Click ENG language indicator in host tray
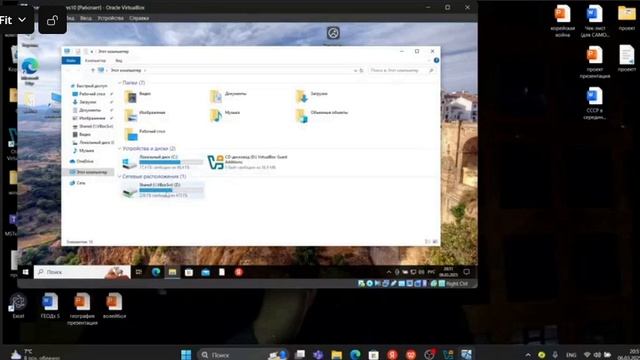The width and height of the screenshot is (640, 360). pyautogui.click(x=571, y=355)
